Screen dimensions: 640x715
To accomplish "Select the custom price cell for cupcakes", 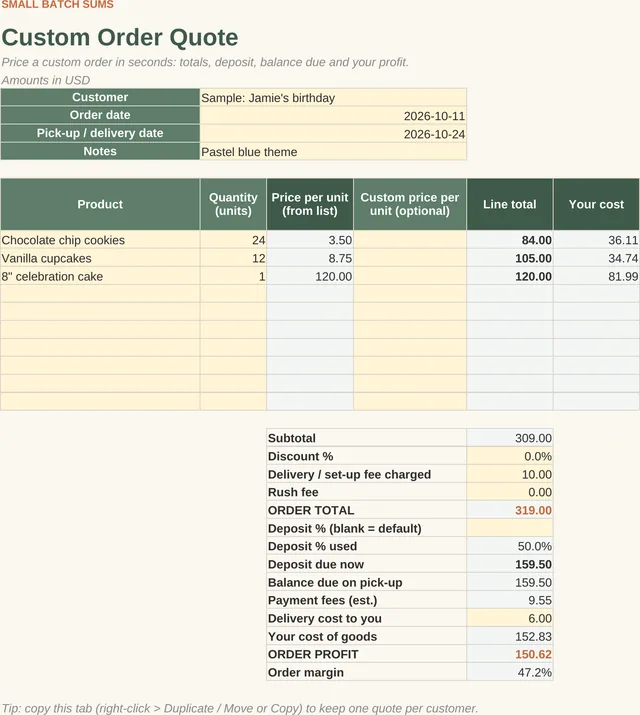I will [x=410, y=258].
